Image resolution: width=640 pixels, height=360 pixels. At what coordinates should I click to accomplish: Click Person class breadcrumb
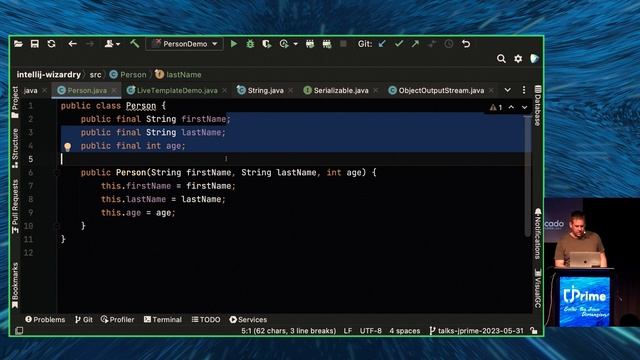coord(128,75)
